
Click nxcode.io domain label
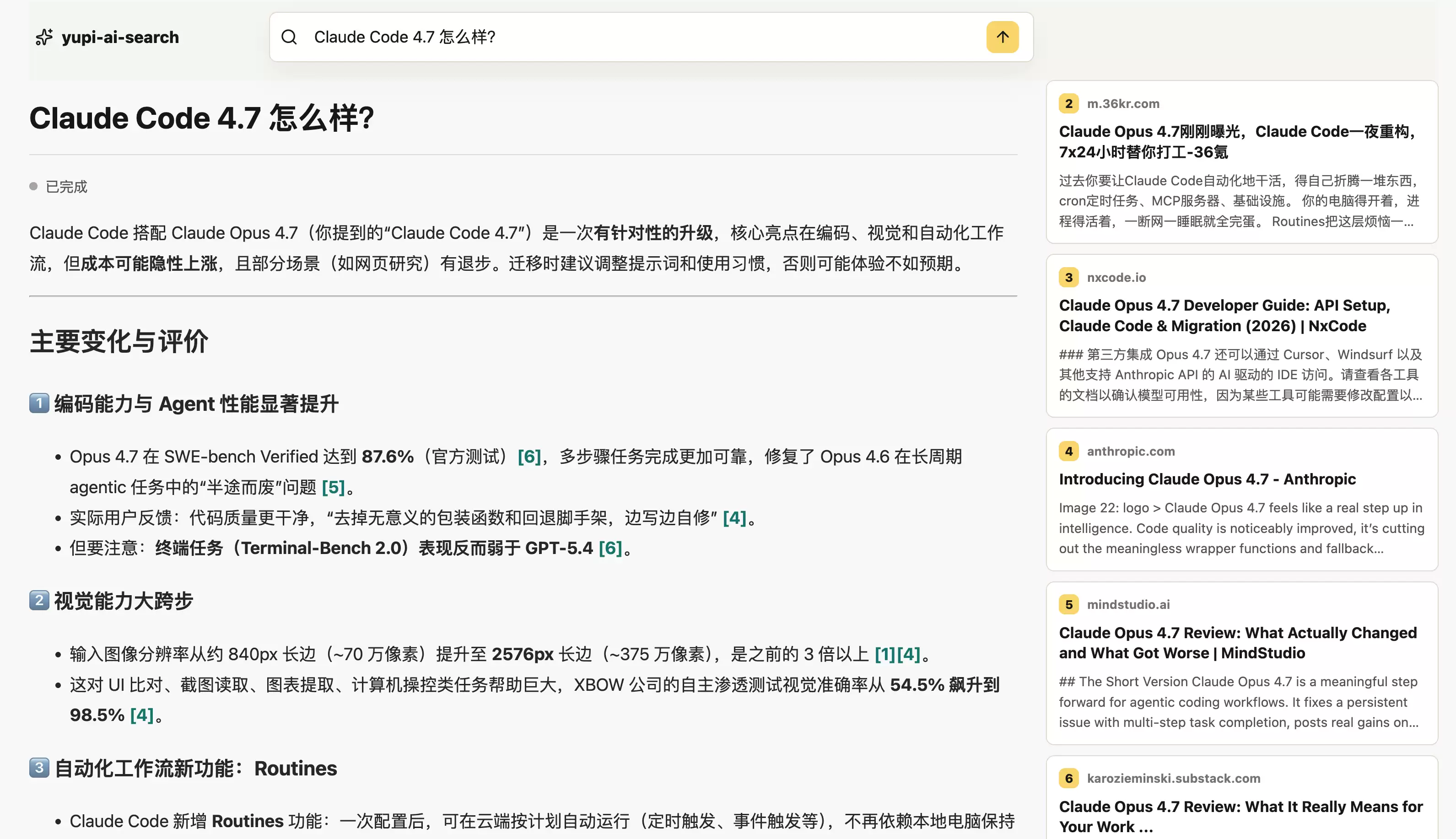1116,277
